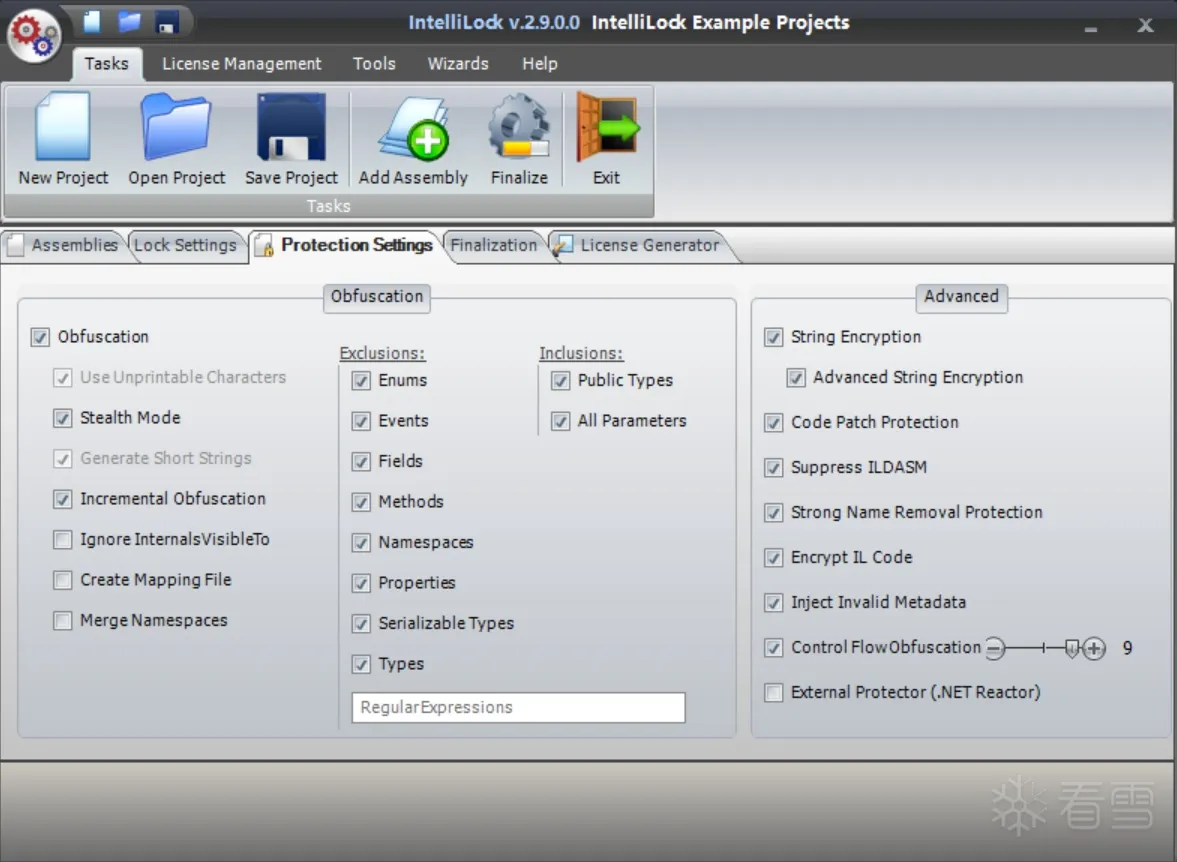Toggle Namespaces exclusion checkbox
Image resolution: width=1177 pixels, height=862 pixels.
(361, 543)
